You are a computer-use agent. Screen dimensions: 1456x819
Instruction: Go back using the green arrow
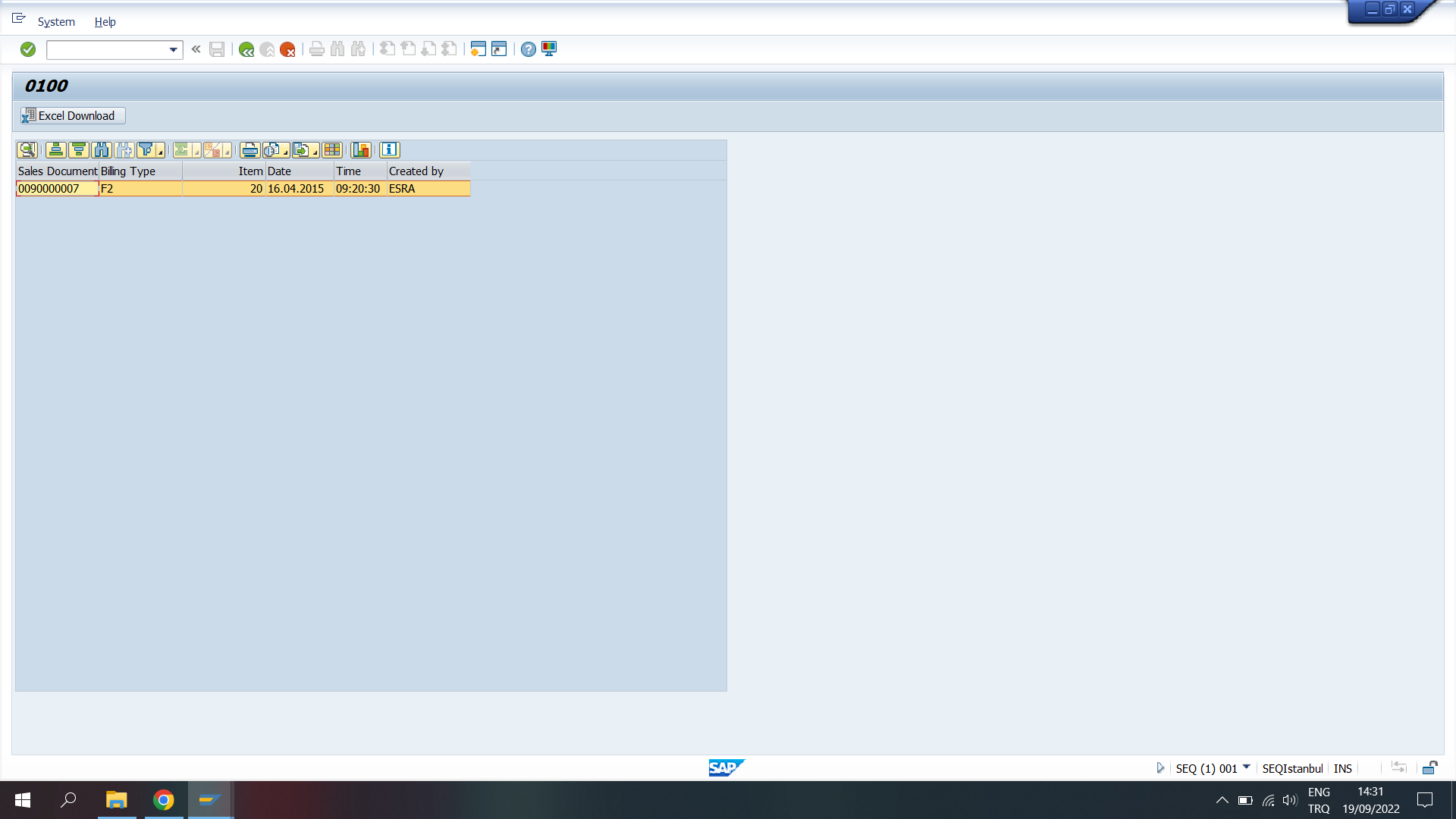click(246, 49)
